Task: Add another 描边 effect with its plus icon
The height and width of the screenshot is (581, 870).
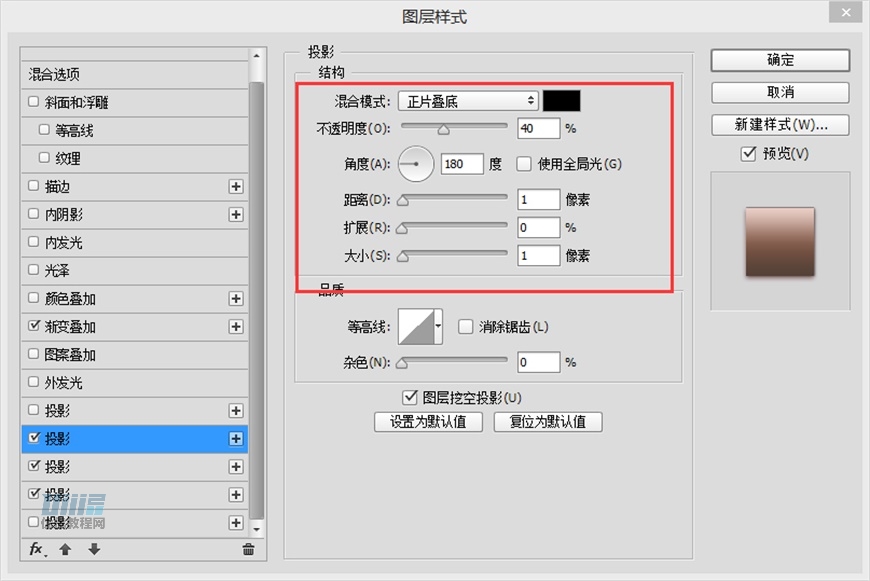Action: (236, 186)
